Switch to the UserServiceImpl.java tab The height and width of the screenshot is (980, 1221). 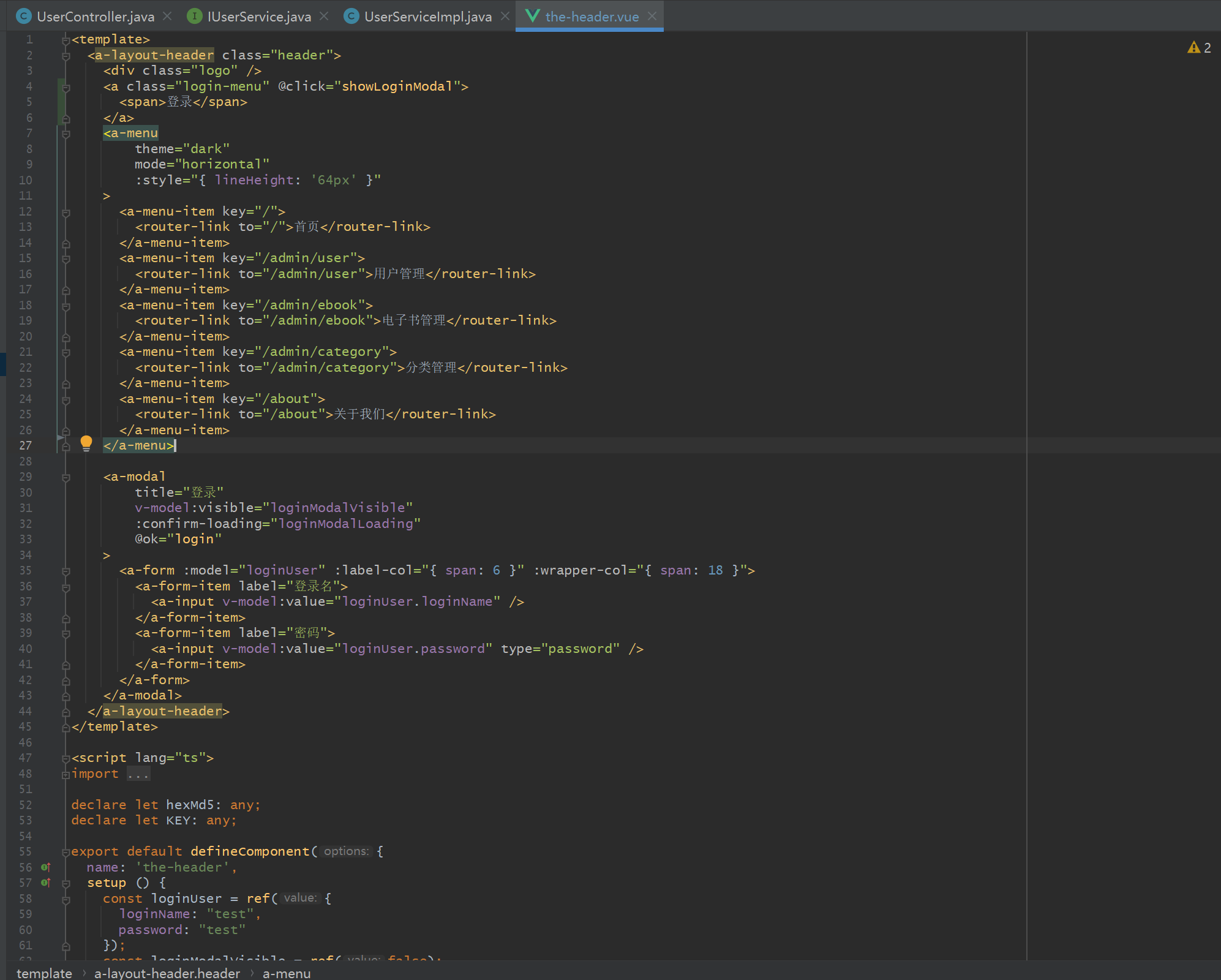point(427,17)
